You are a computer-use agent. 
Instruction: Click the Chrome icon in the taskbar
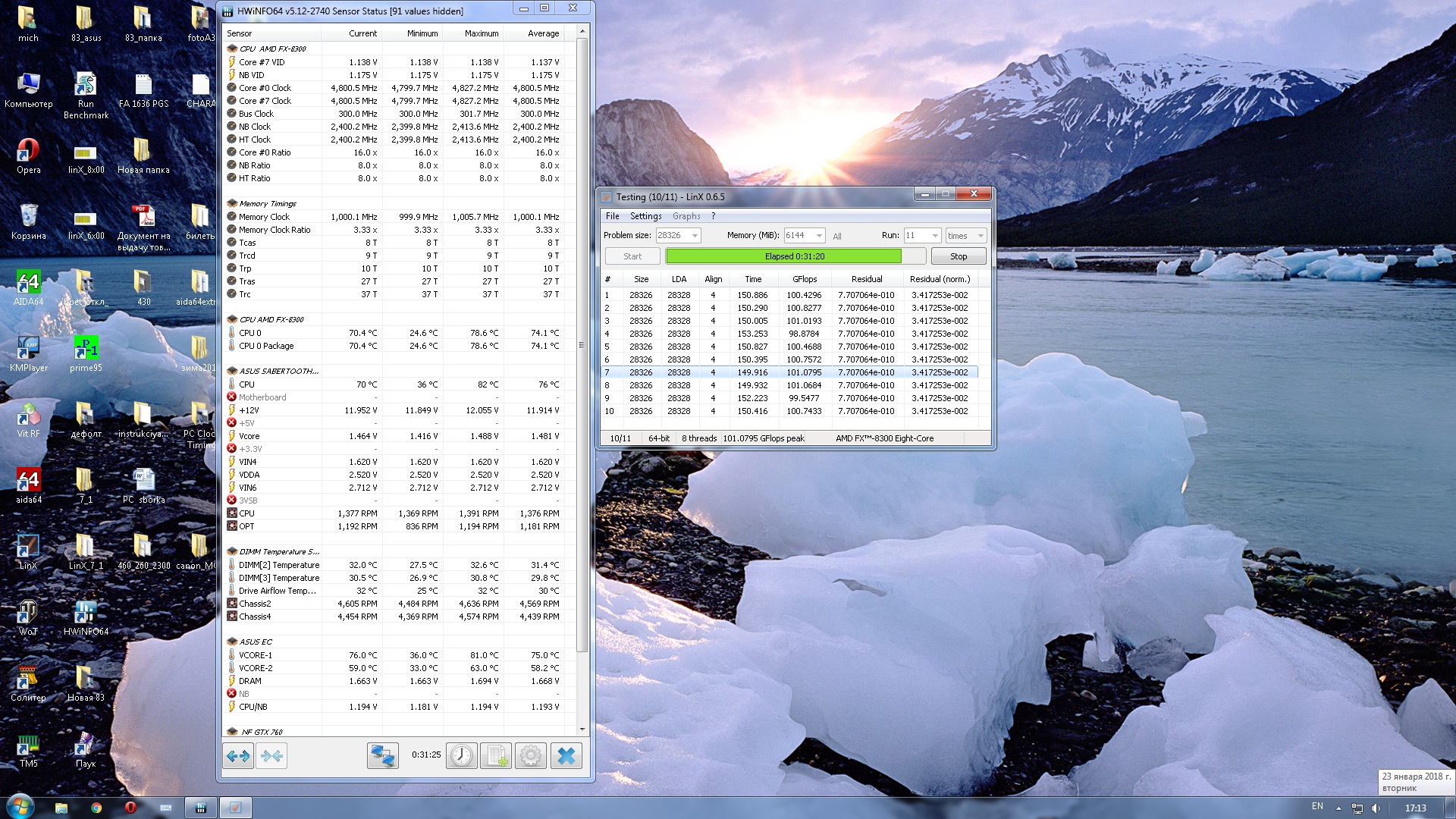[x=96, y=808]
